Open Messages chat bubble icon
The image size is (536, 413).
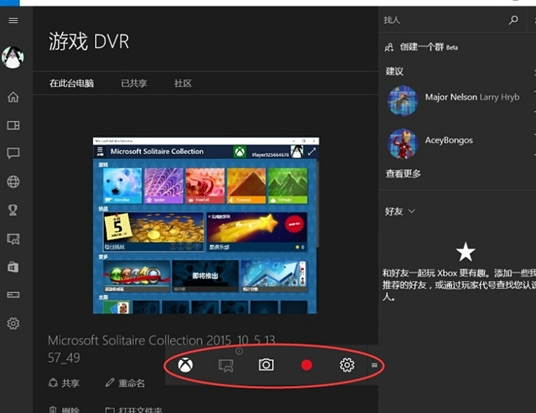coord(13,153)
